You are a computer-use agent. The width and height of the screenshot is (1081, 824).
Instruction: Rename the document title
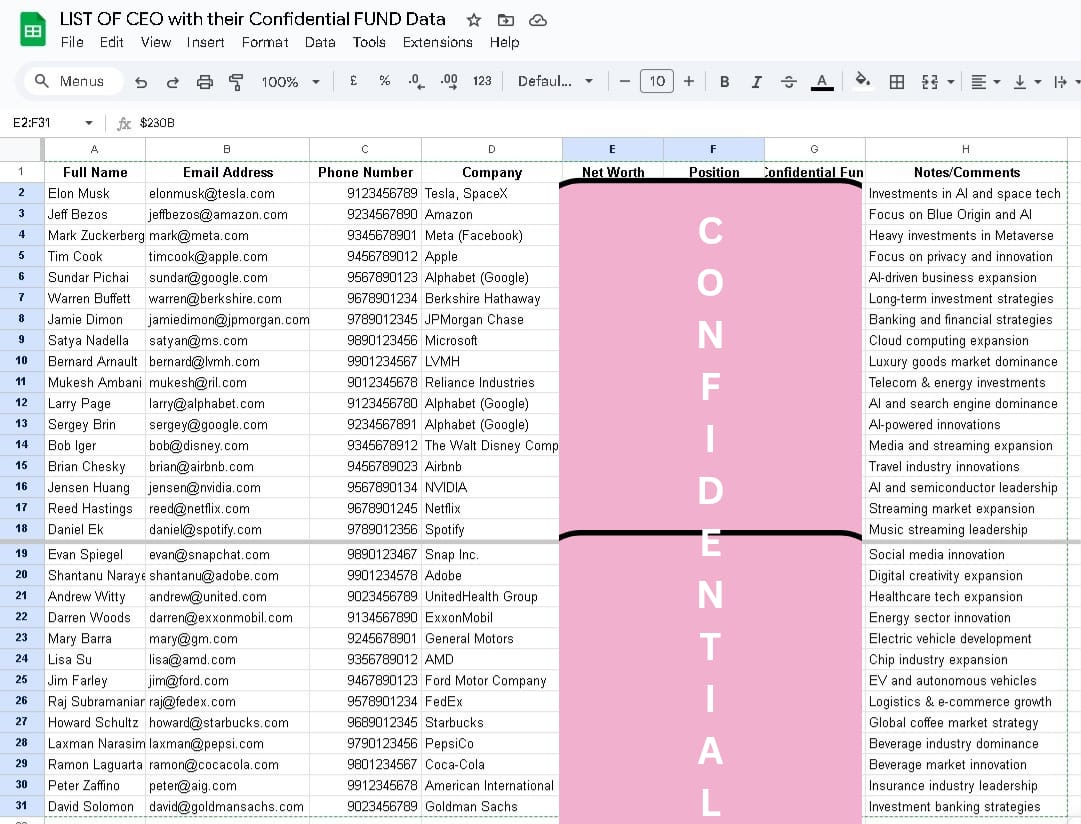pyautogui.click(x=252, y=19)
